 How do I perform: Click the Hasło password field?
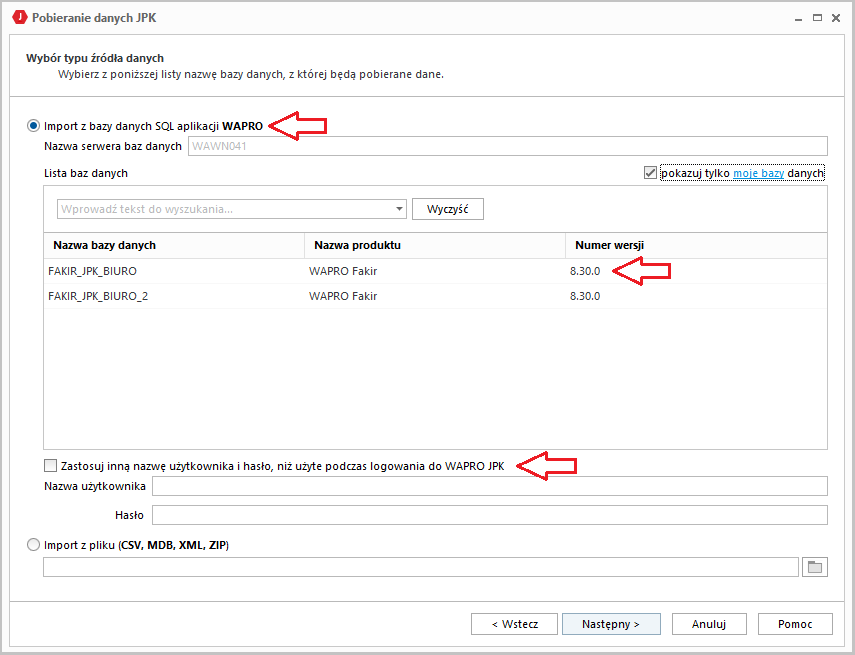pos(489,516)
